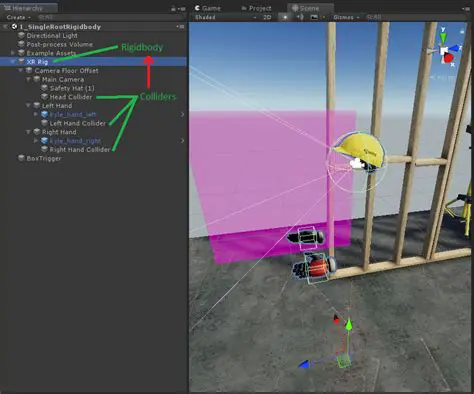Image resolution: width=474 pixels, height=394 pixels.
Task: Click the Post-process Volume cube icon
Action: pos(22,44)
